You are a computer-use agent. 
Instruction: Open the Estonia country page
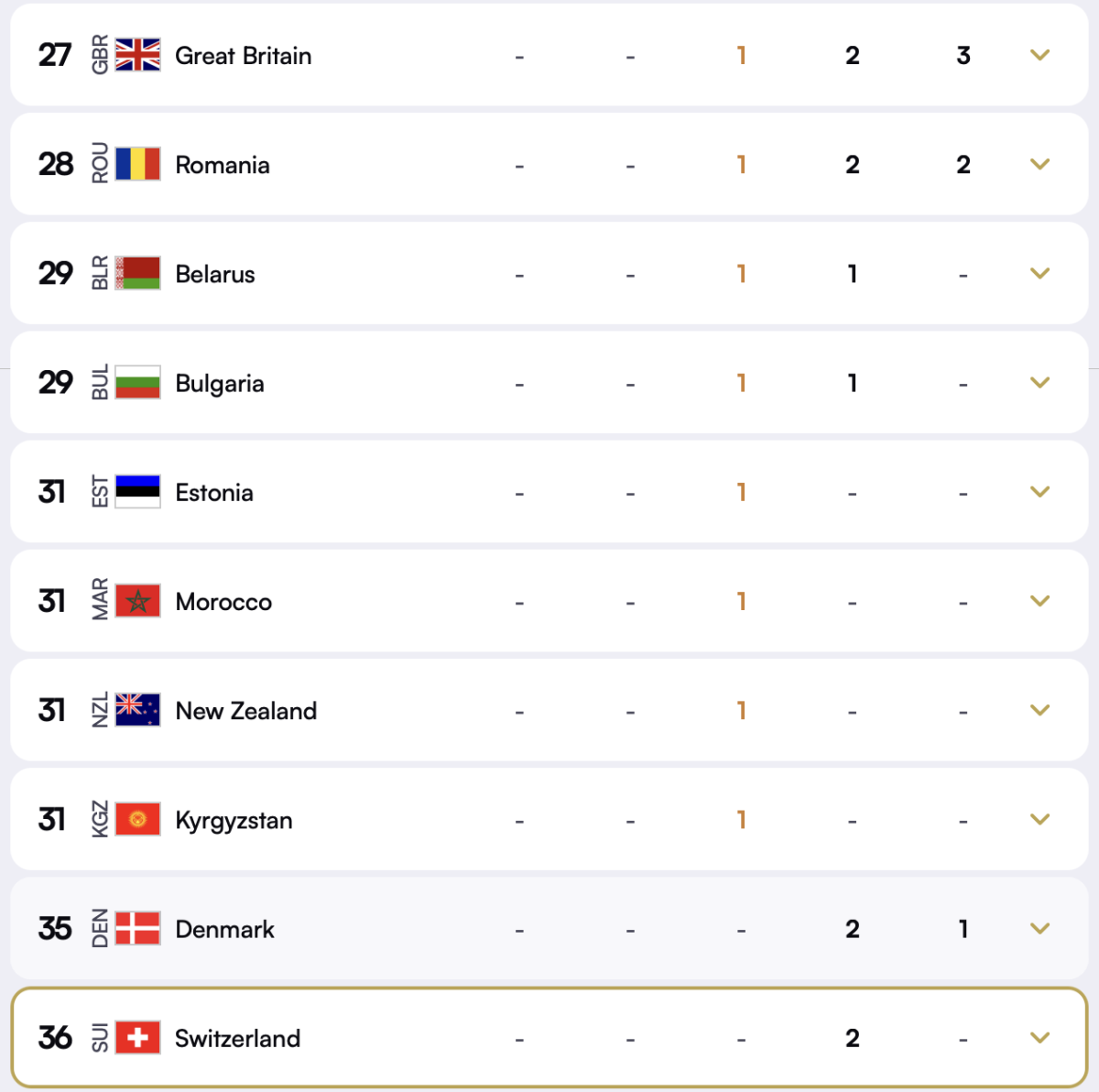pos(213,492)
